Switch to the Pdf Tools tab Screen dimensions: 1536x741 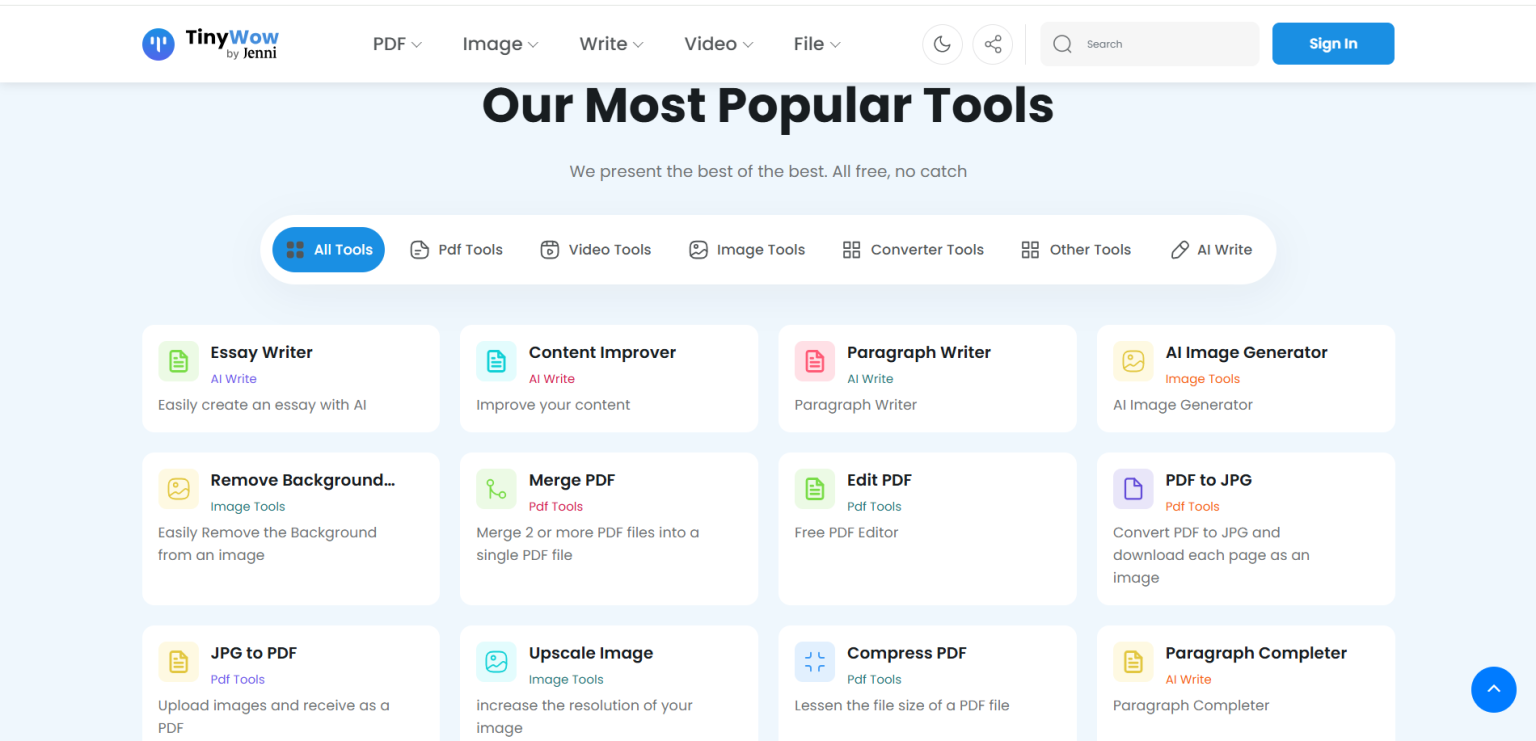coord(456,250)
